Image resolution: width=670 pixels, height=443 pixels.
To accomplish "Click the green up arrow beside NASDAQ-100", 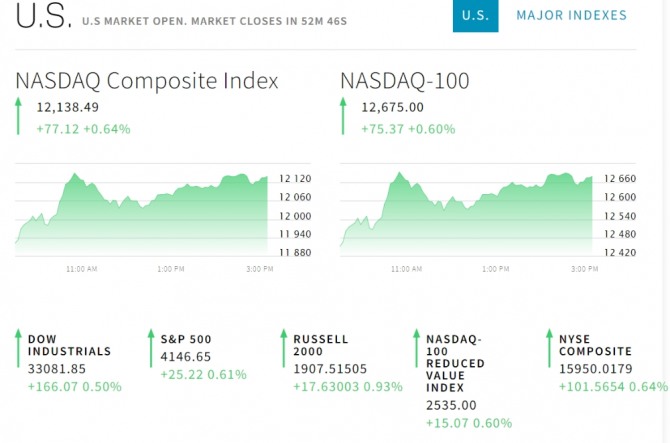I will point(343,115).
